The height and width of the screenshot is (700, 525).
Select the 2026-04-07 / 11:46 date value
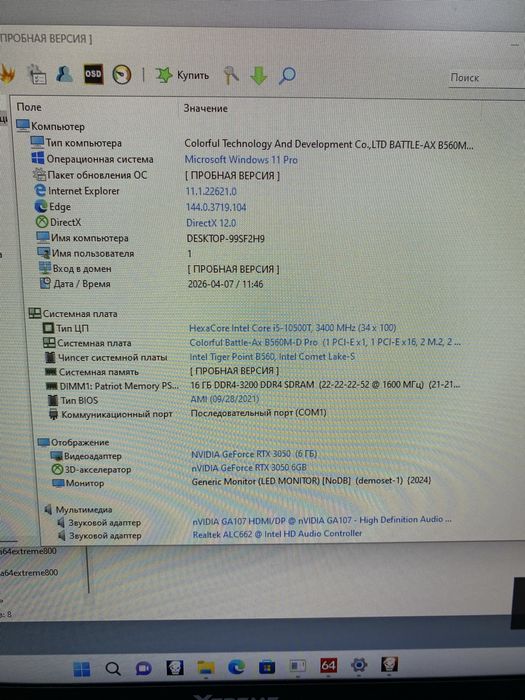pos(225,284)
